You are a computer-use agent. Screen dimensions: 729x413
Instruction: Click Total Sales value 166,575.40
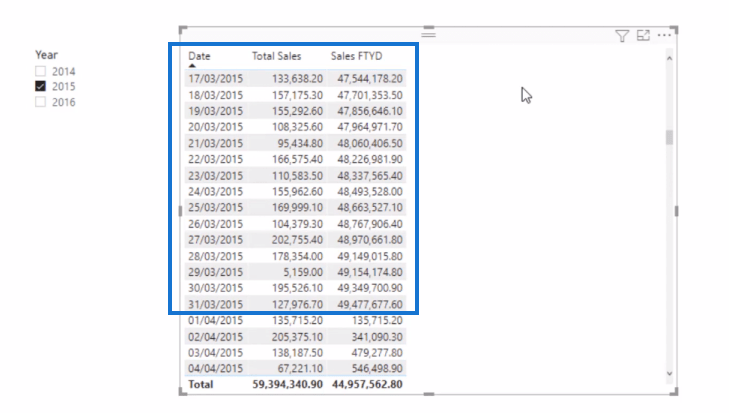click(297, 159)
